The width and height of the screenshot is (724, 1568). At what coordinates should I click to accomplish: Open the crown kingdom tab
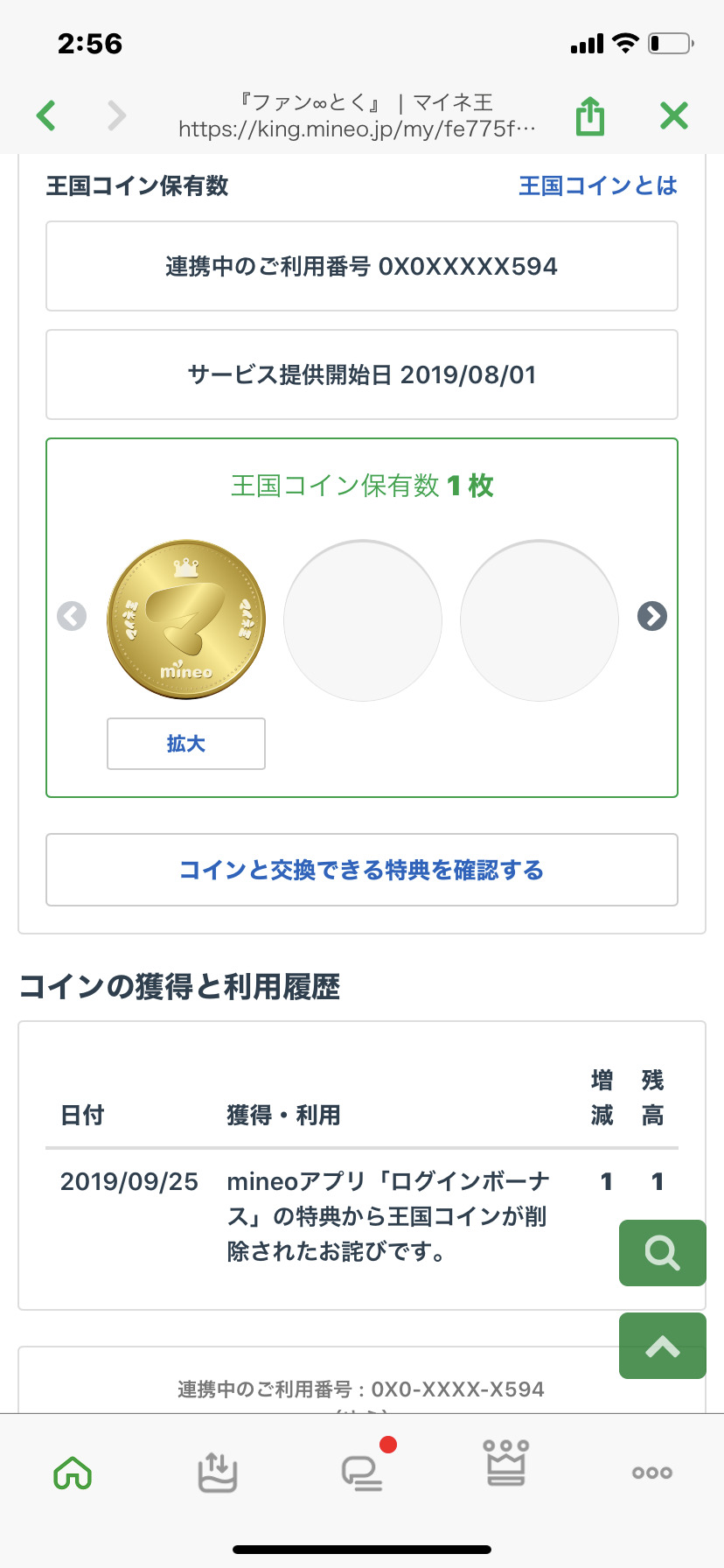click(506, 1465)
